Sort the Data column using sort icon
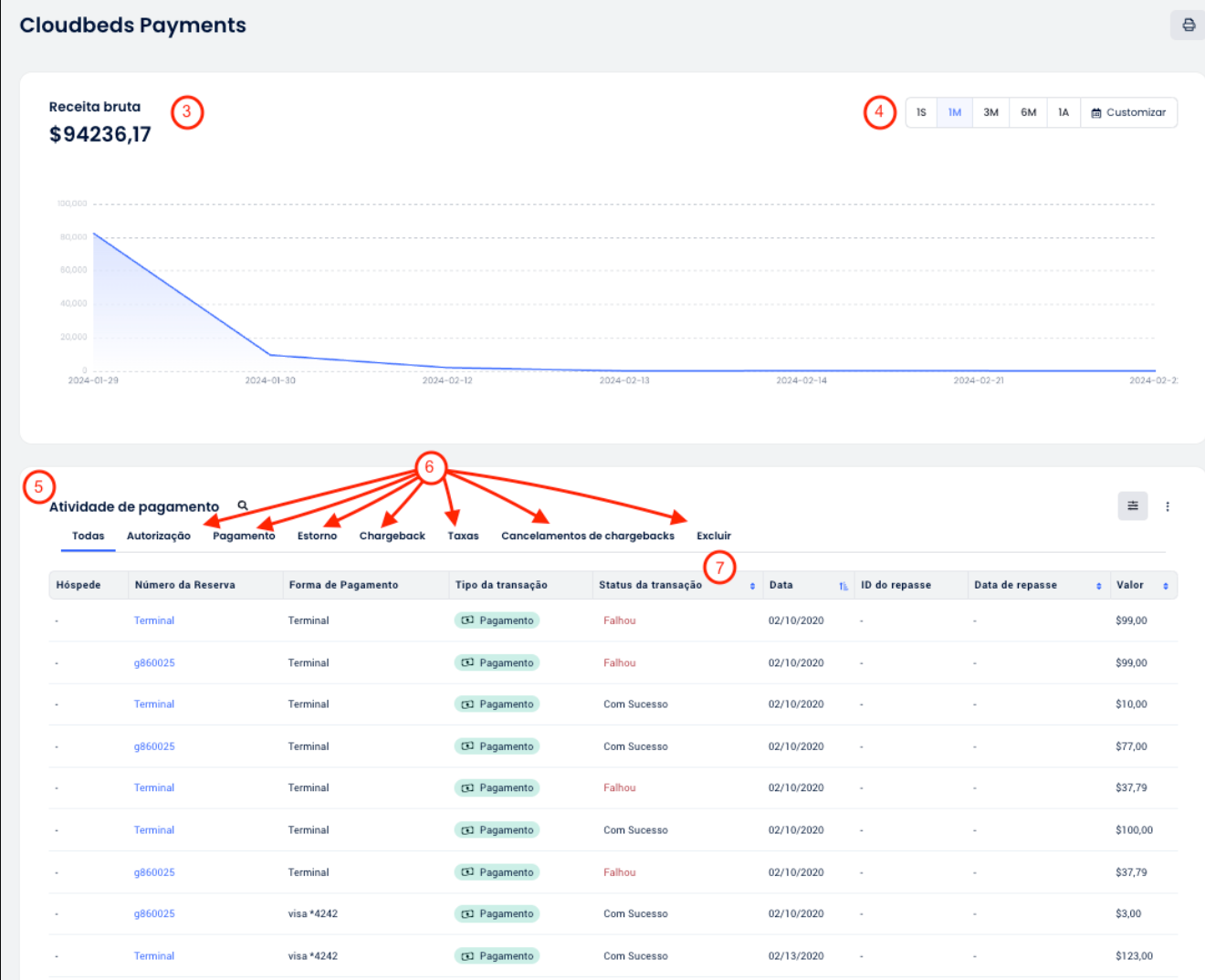 click(843, 586)
